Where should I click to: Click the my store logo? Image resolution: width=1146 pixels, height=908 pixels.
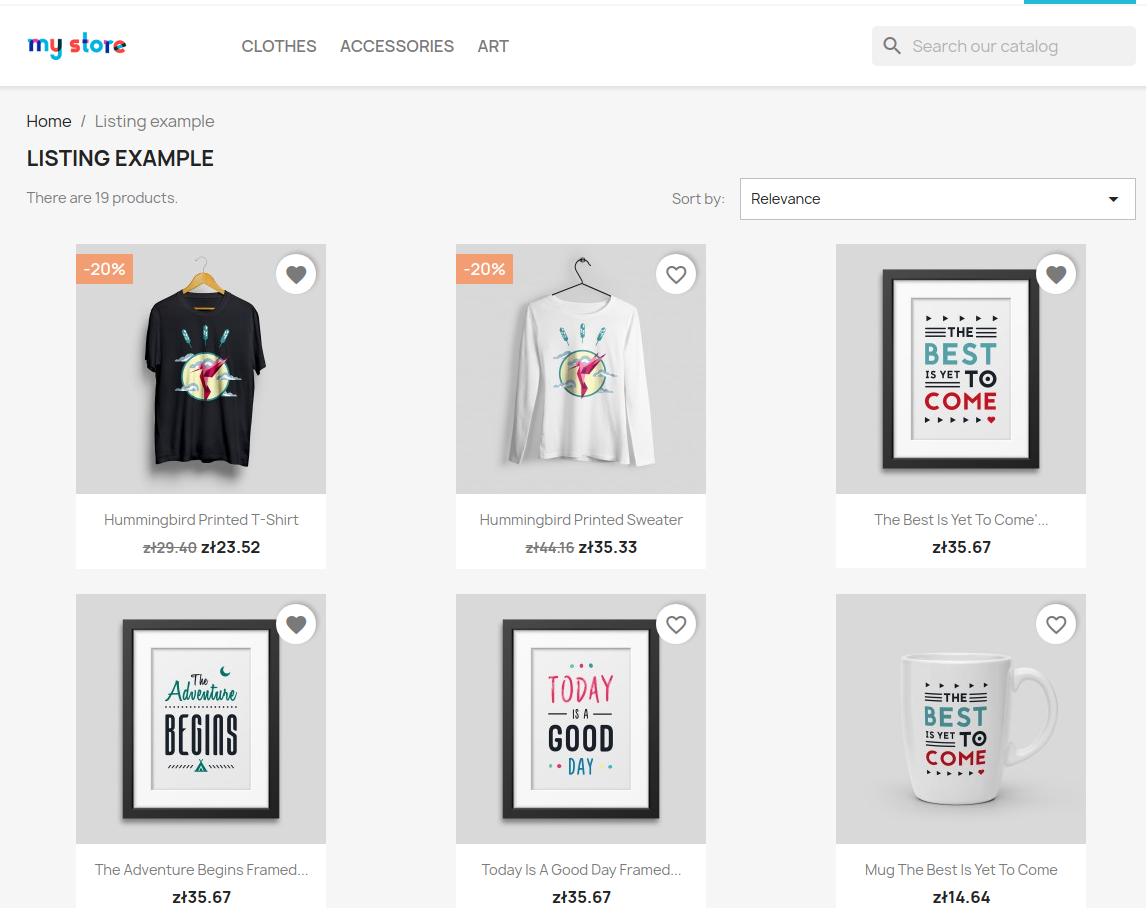(x=77, y=45)
